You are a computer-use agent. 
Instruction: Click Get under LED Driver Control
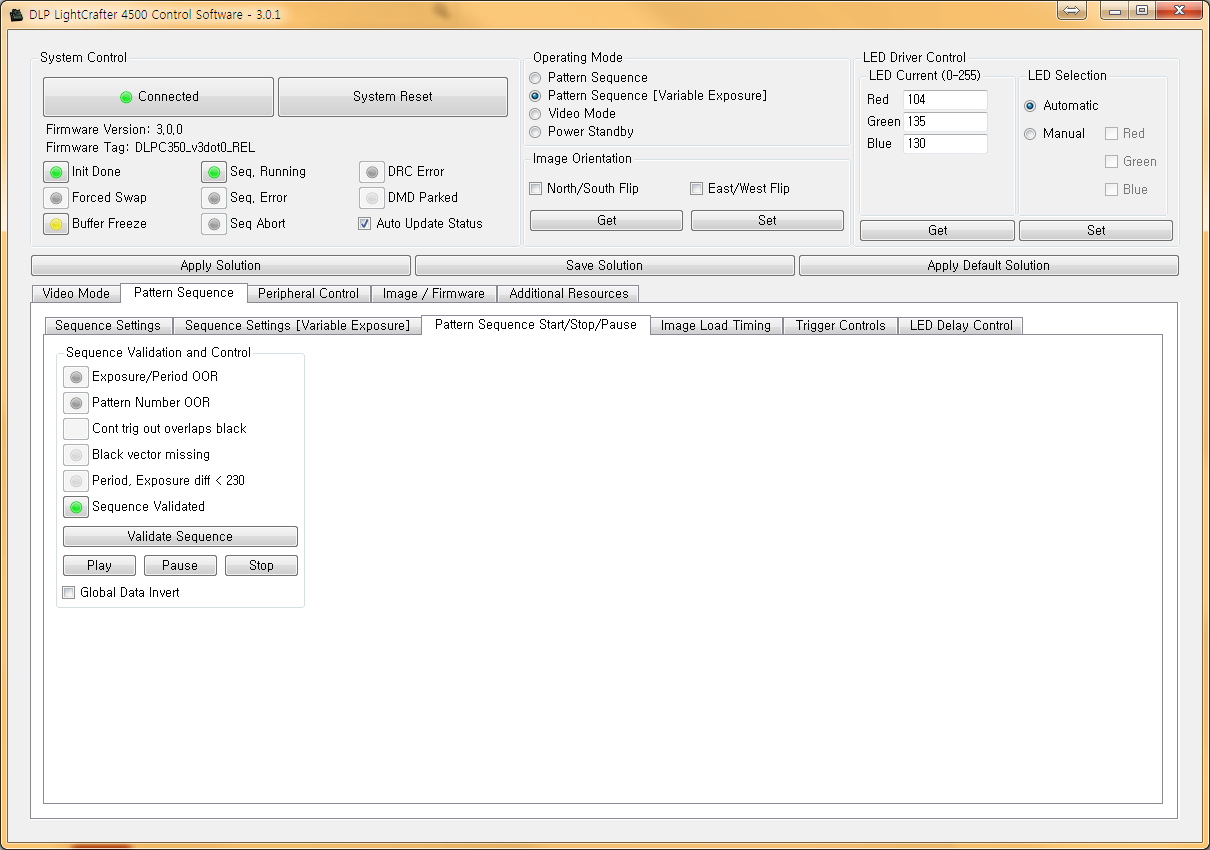(x=938, y=231)
